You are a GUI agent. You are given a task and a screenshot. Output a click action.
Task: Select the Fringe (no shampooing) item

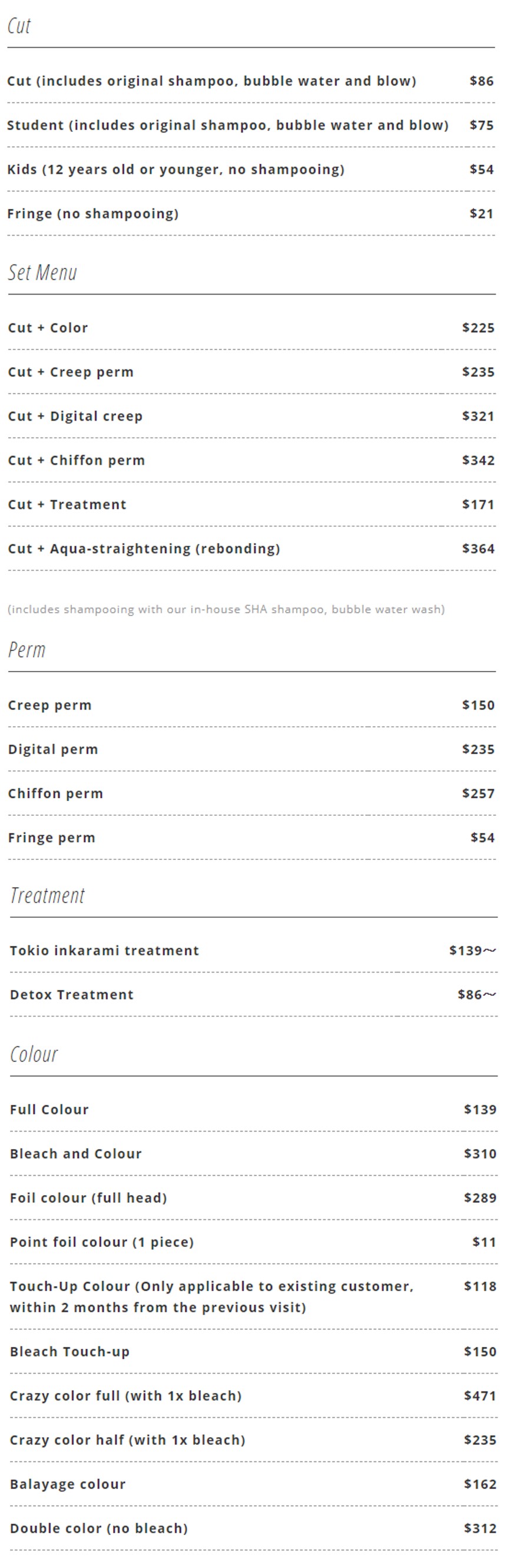pyautogui.click(x=92, y=214)
